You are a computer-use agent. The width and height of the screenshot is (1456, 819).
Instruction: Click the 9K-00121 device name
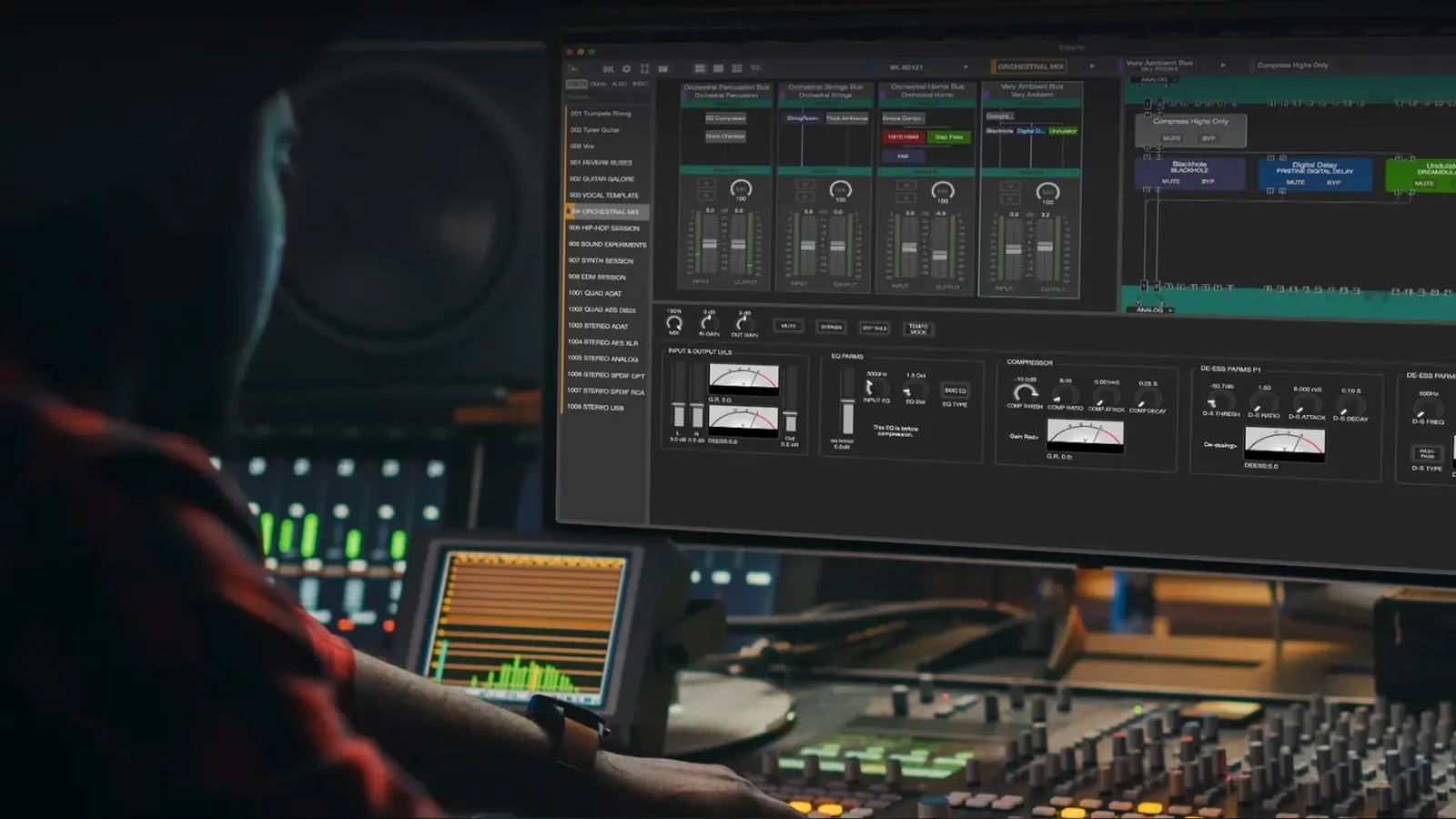point(906,67)
